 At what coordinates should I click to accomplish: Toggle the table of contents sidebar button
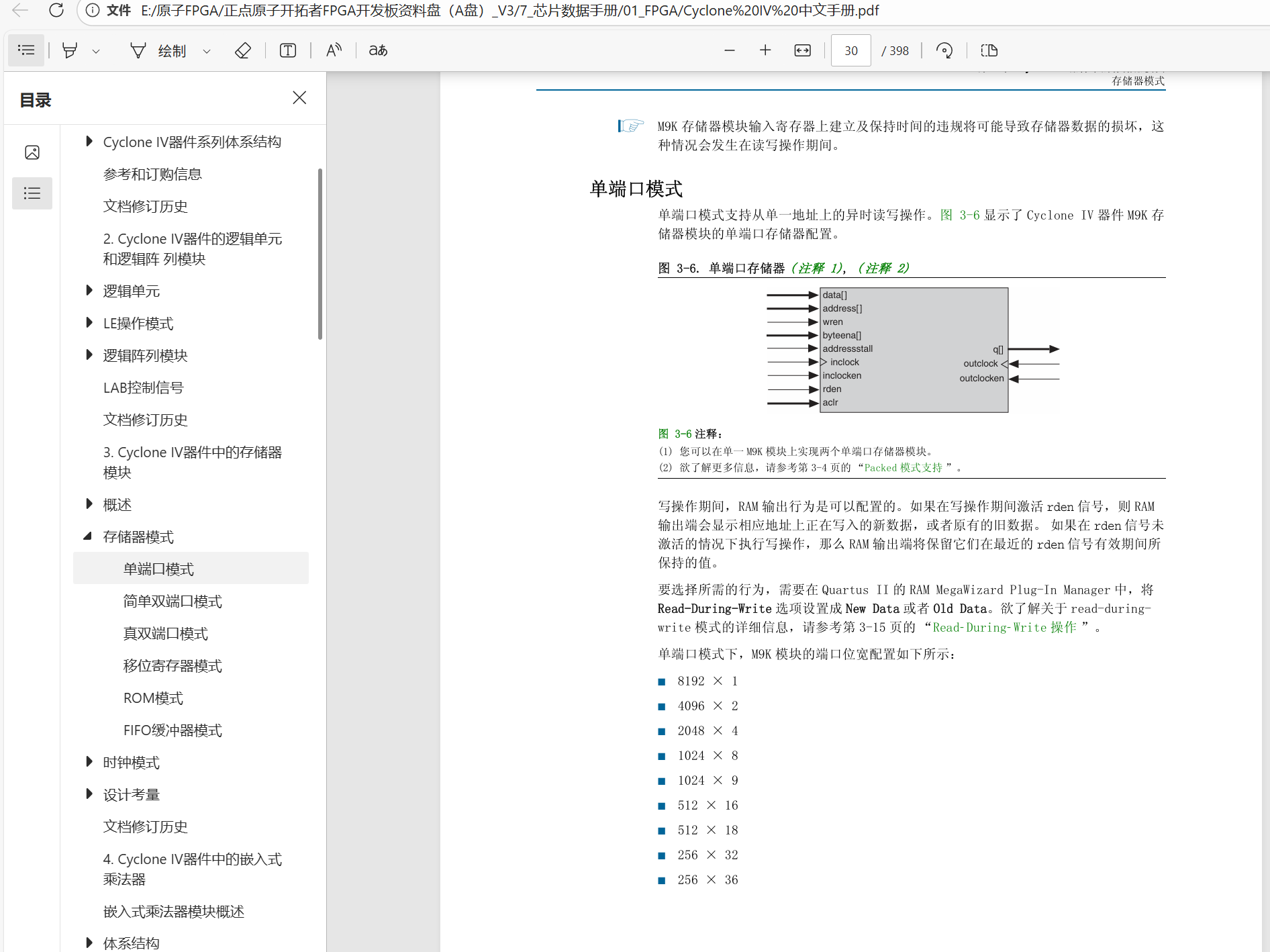tap(26, 50)
